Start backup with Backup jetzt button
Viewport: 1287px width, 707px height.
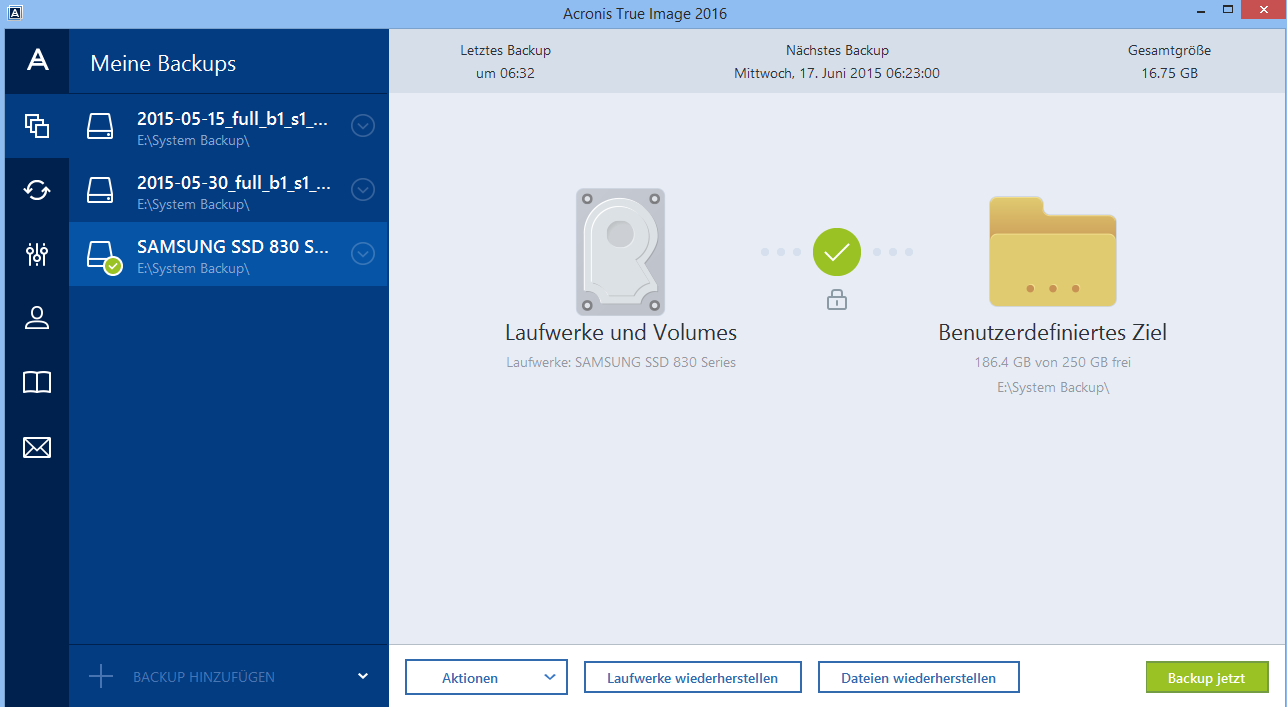coord(1206,677)
